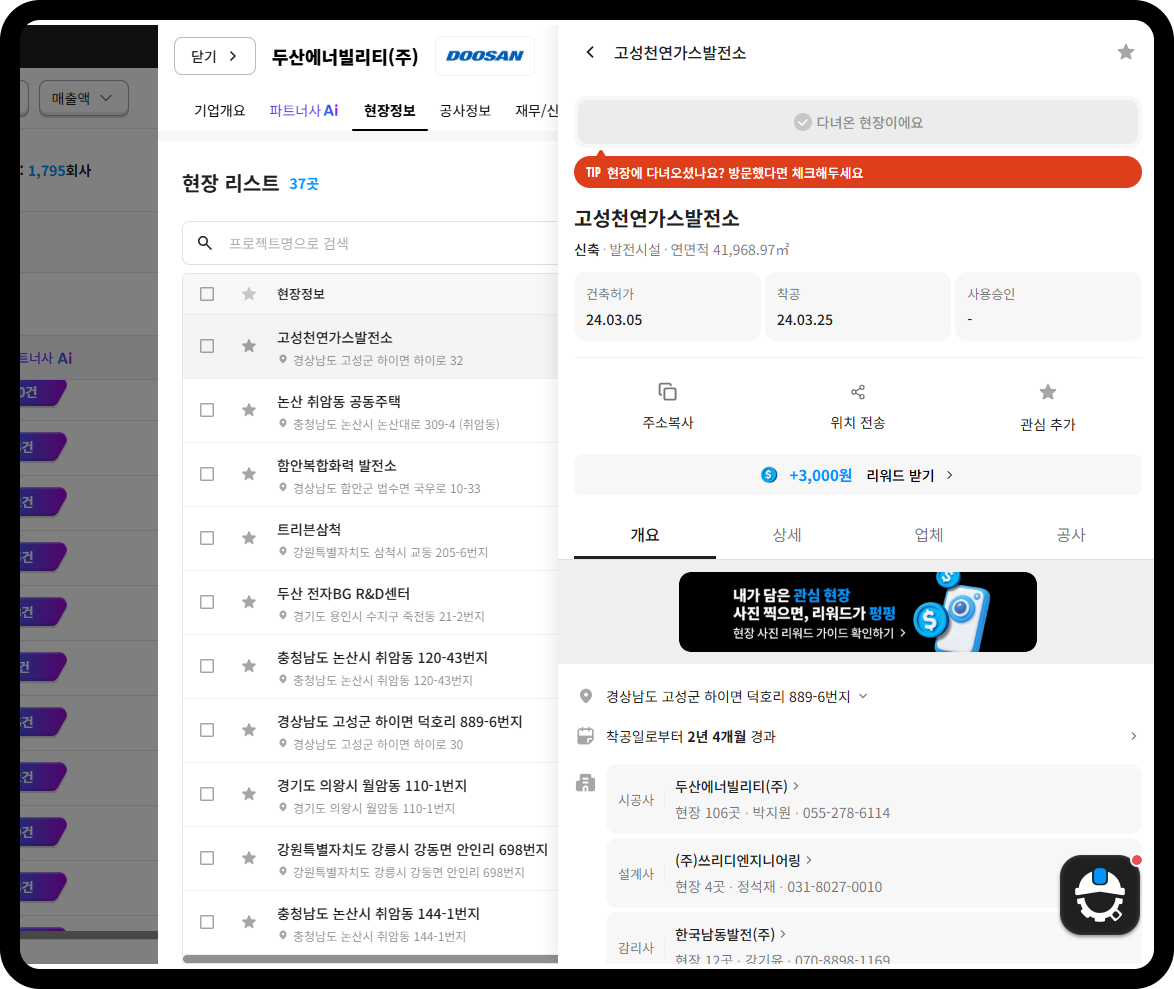The image size is (1174, 989).
Task: Star the 고성천연가스발전소 list row
Action: click(x=249, y=346)
